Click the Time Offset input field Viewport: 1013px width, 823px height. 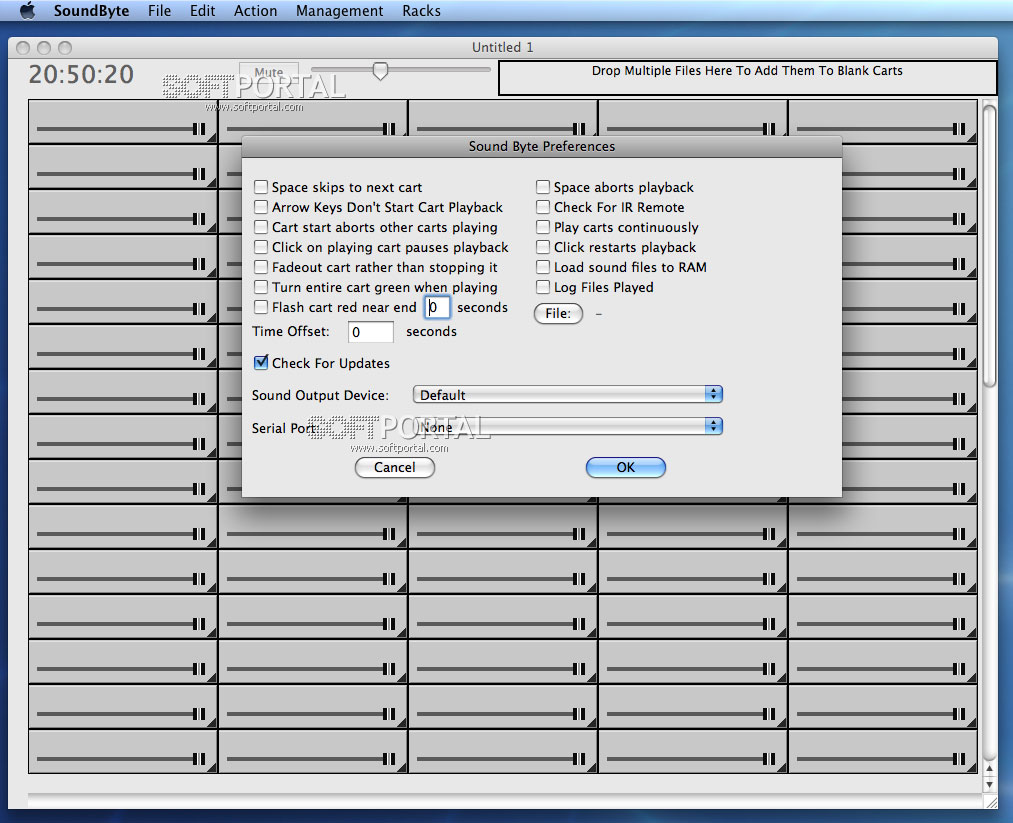tap(370, 332)
